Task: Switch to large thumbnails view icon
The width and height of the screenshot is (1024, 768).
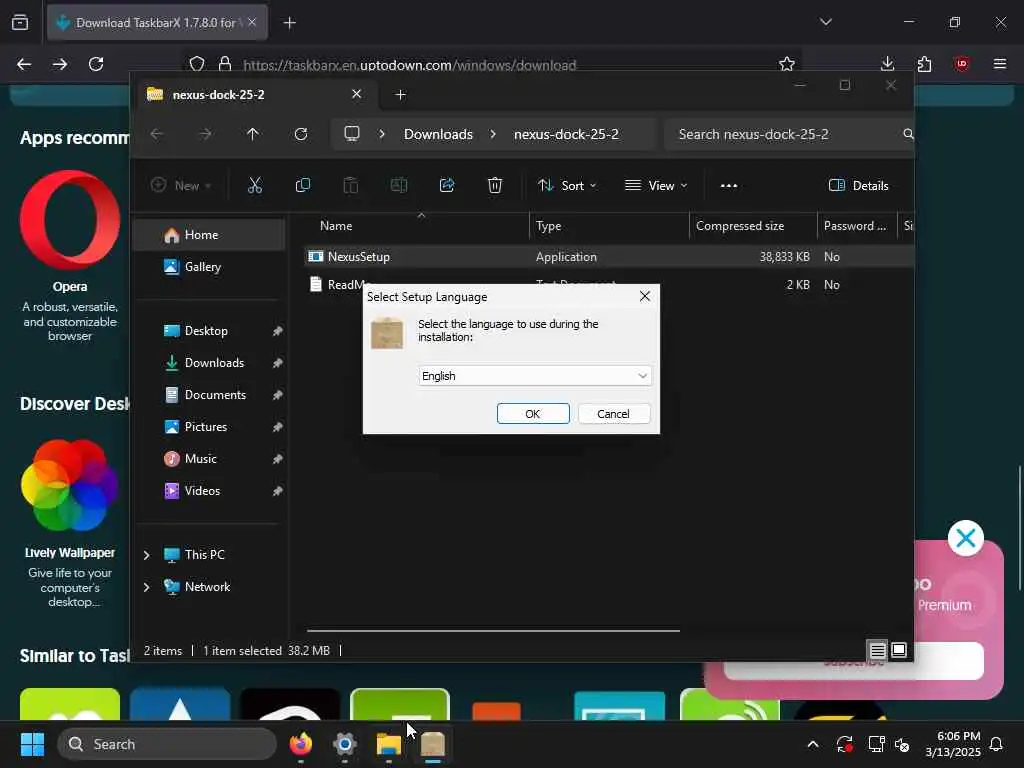Action: click(x=899, y=650)
